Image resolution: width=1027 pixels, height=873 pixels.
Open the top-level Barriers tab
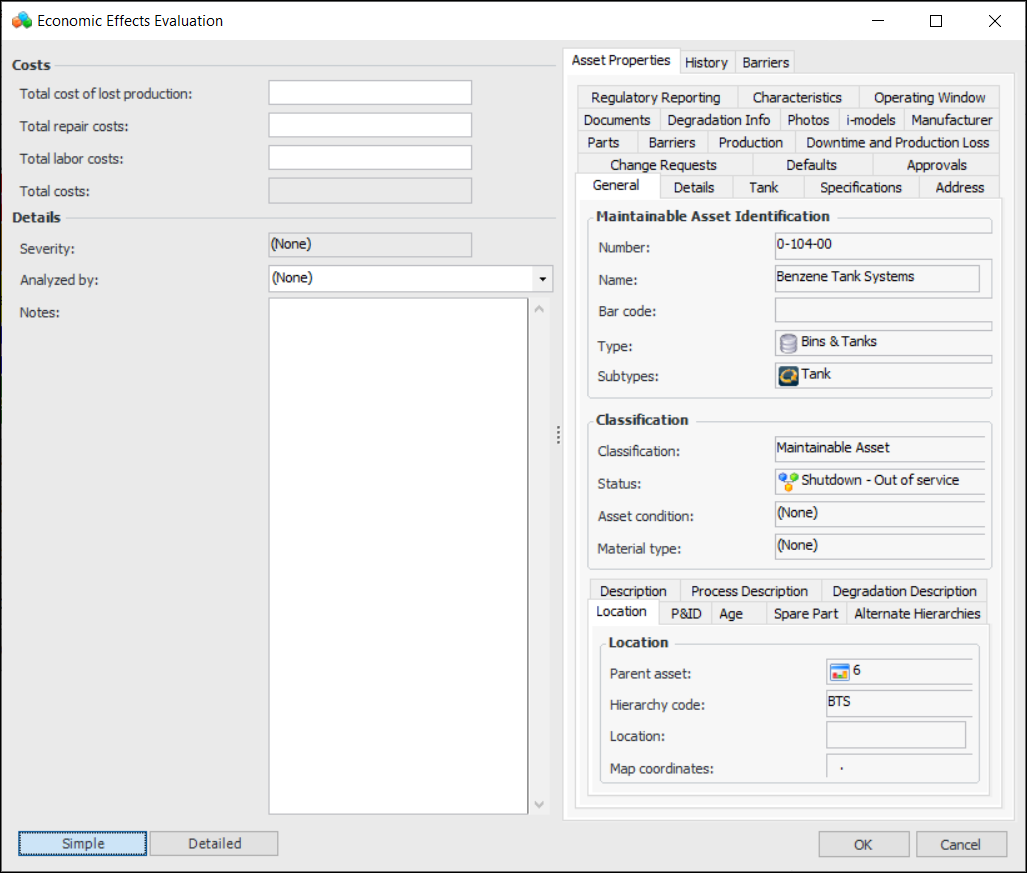coord(766,62)
